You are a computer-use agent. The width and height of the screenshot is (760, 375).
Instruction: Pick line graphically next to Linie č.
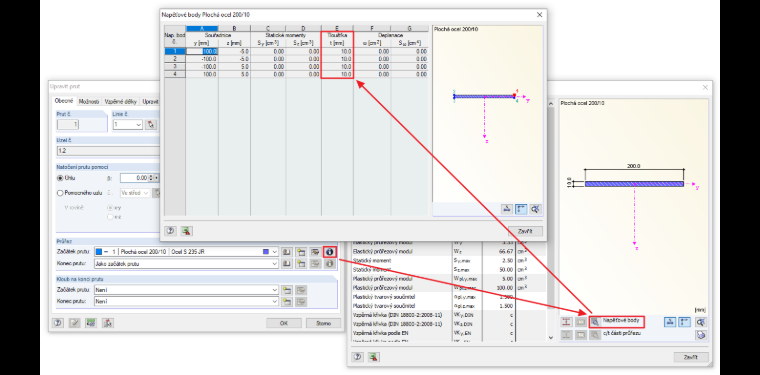point(151,125)
